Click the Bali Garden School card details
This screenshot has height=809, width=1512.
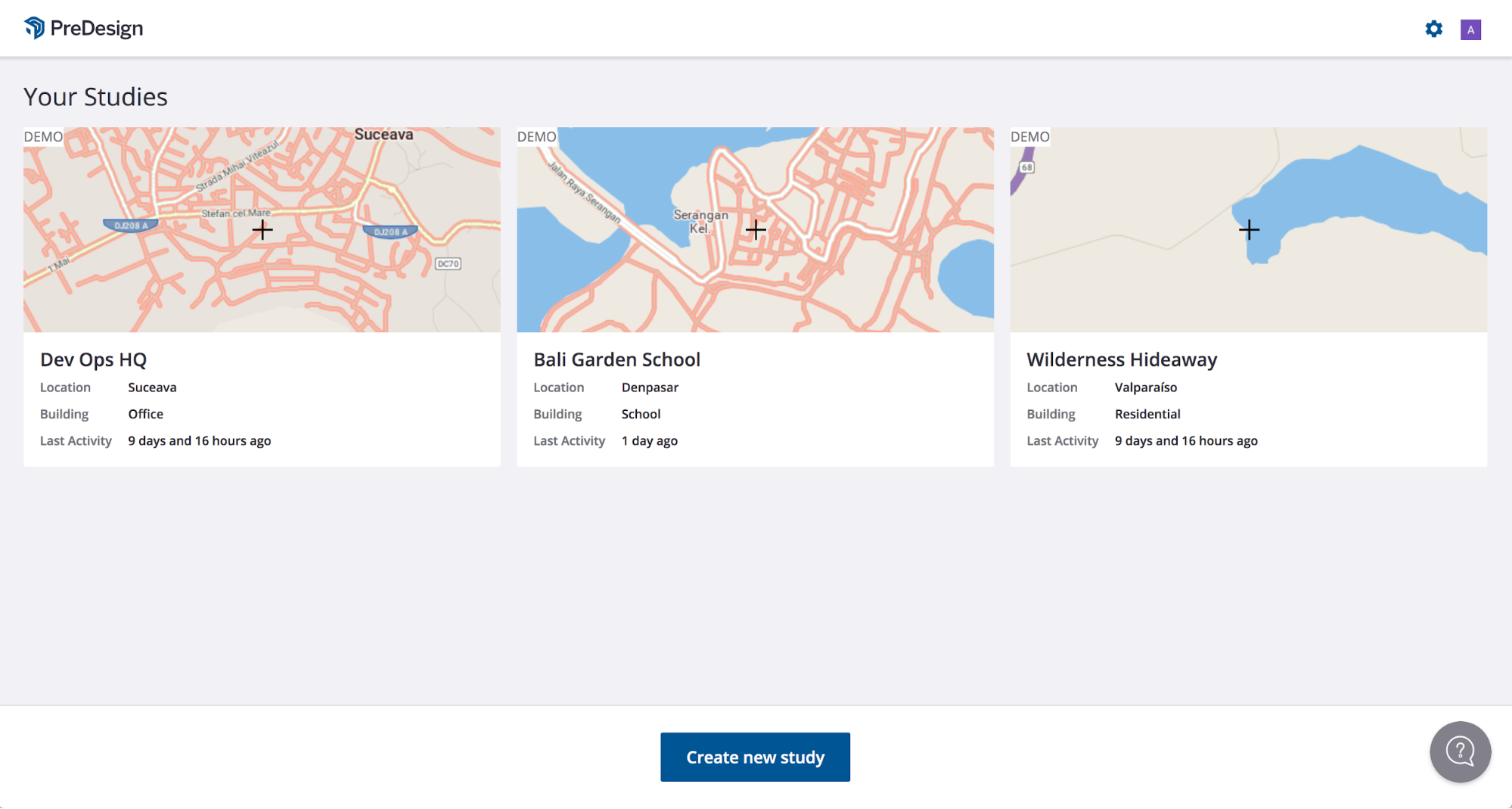pos(755,400)
